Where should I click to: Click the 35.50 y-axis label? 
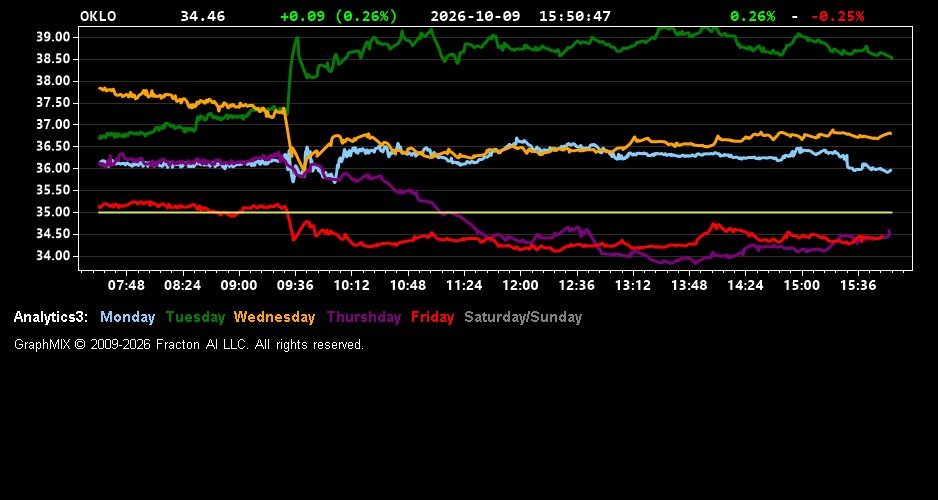coord(54,190)
